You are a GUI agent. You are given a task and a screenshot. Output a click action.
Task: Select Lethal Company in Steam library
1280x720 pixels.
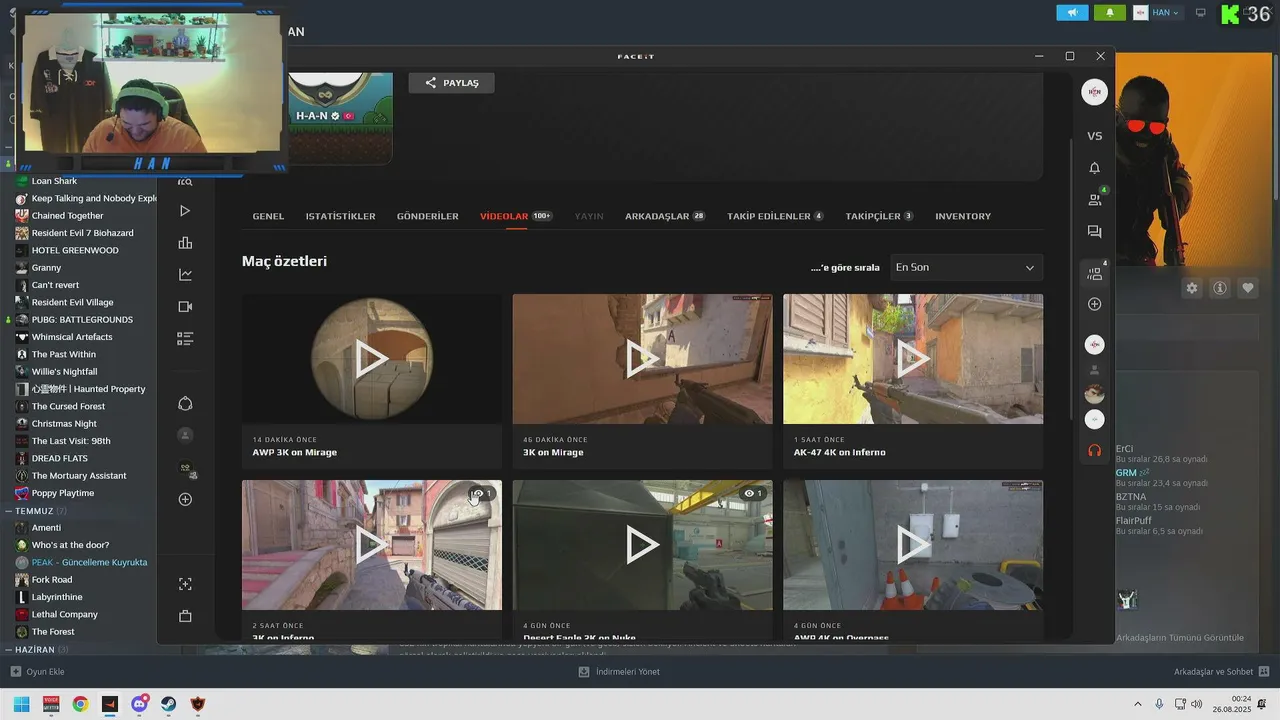(64, 615)
